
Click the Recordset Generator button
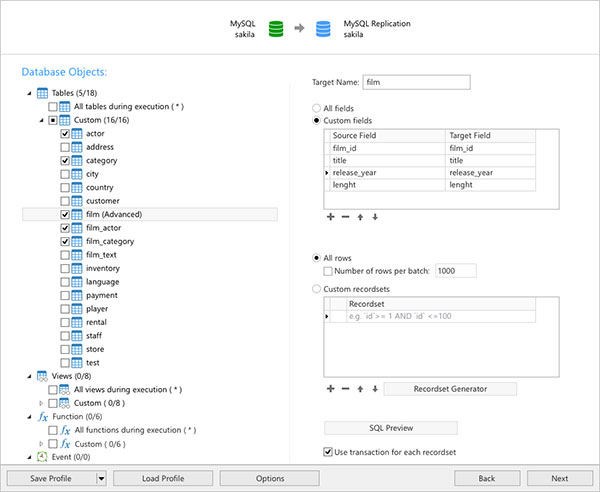450,389
